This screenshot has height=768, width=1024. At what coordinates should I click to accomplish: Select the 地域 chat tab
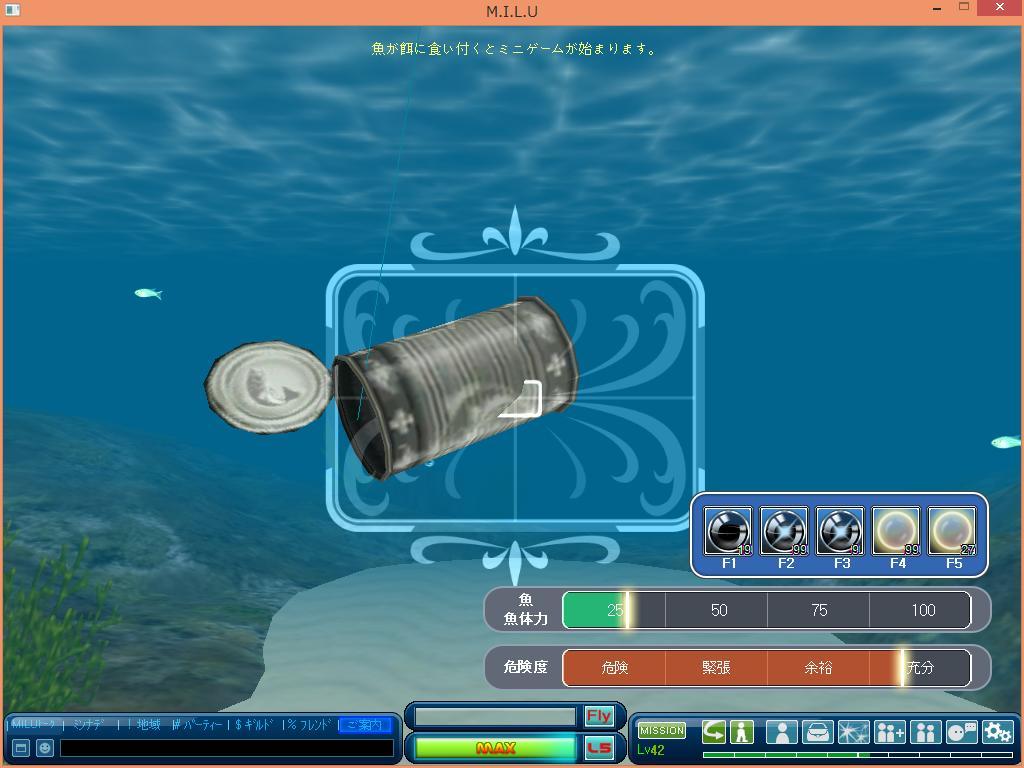(x=148, y=724)
